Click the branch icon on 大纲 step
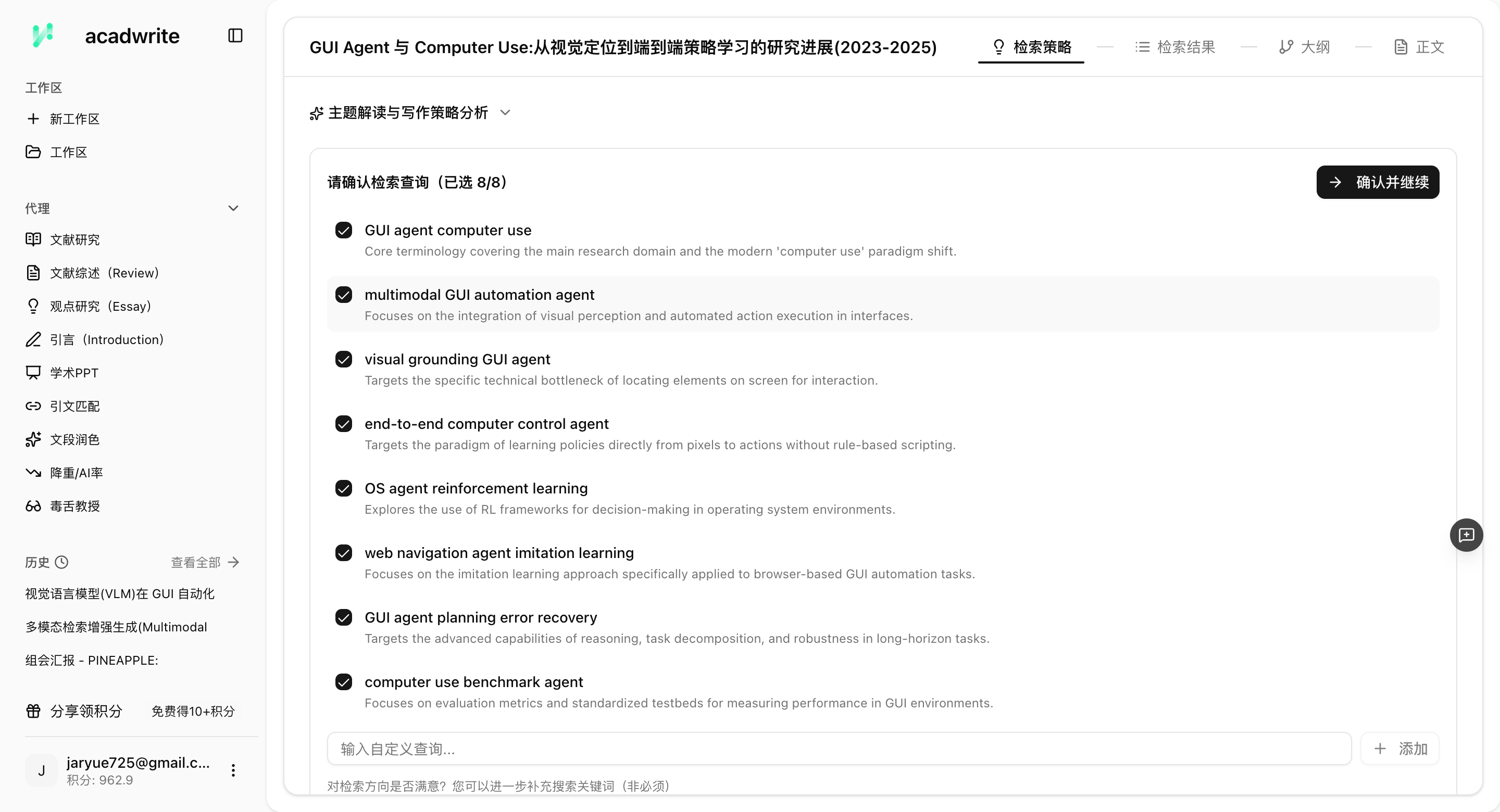This screenshot has width=1500, height=812. point(1286,46)
